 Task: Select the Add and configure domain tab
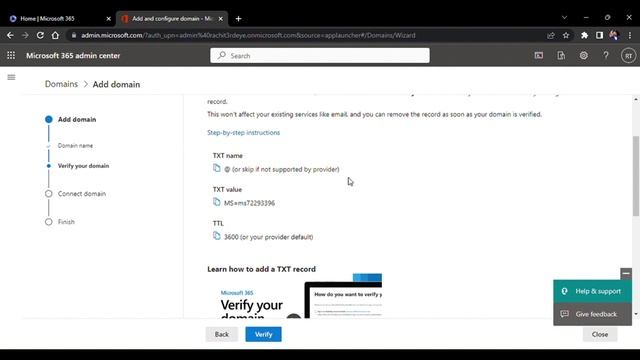172,19
